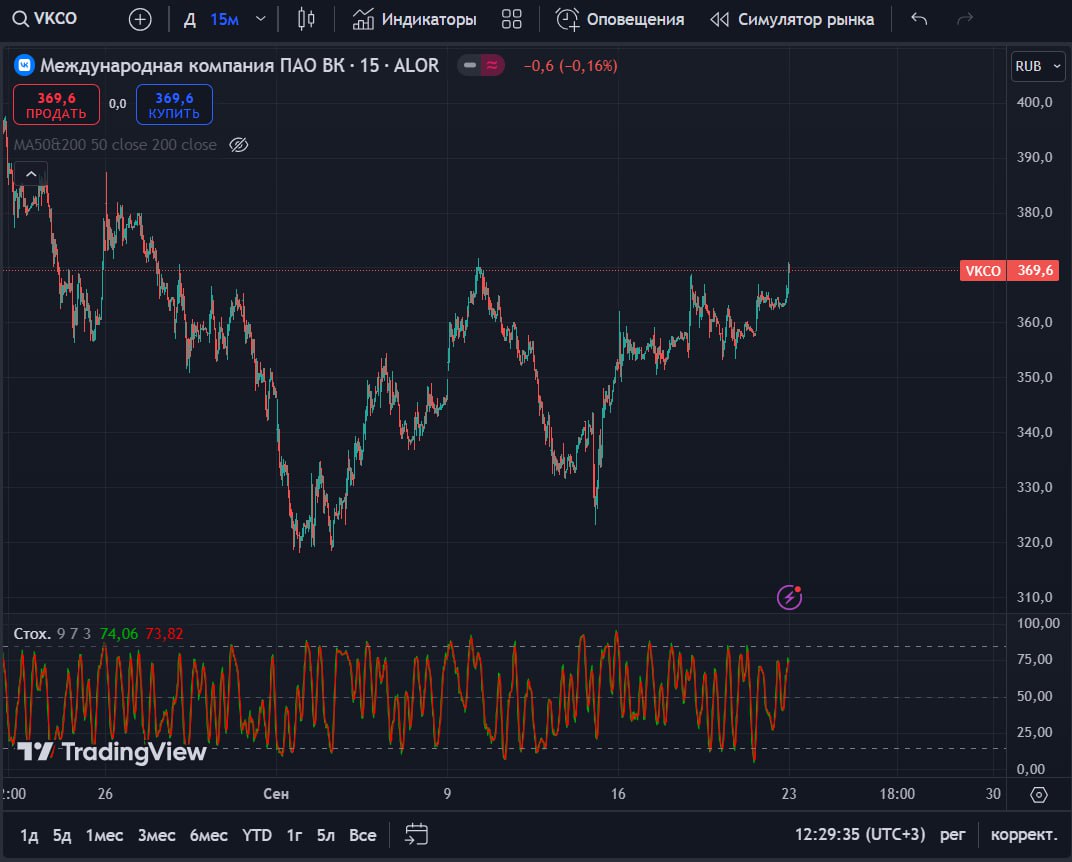Add symbol to compare with plus icon
Viewport: 1072px width, 862px height.
140,19
